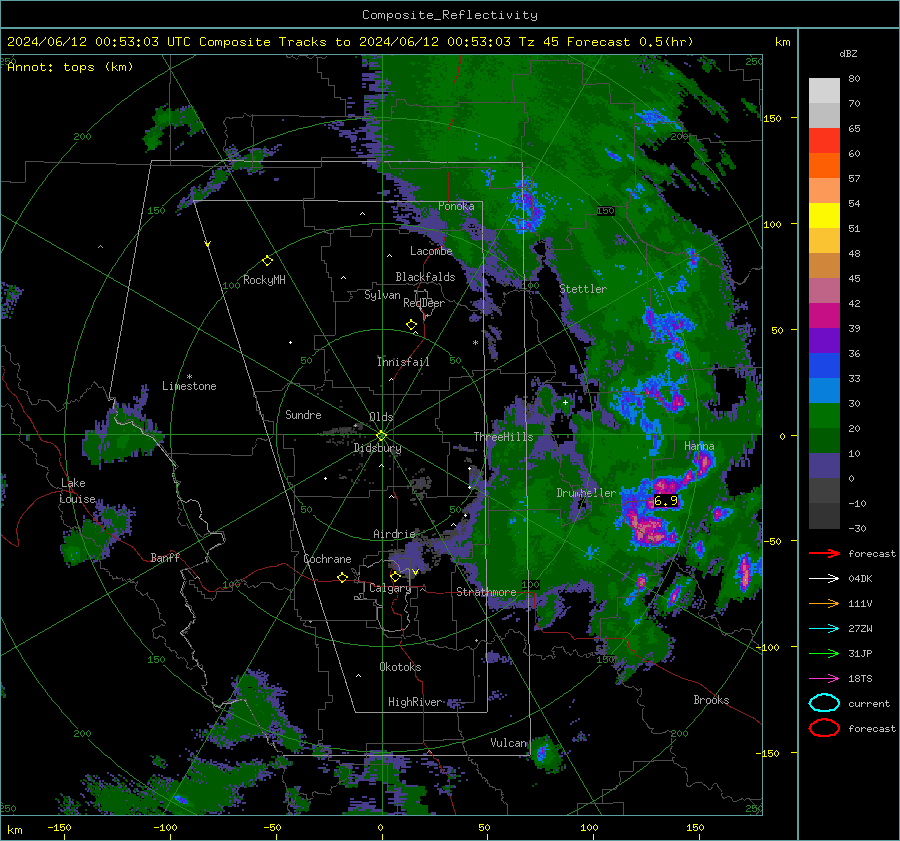This screenshot has height=841, width=900.
Task: Click the Stettler city label
Action: point(583,289)
